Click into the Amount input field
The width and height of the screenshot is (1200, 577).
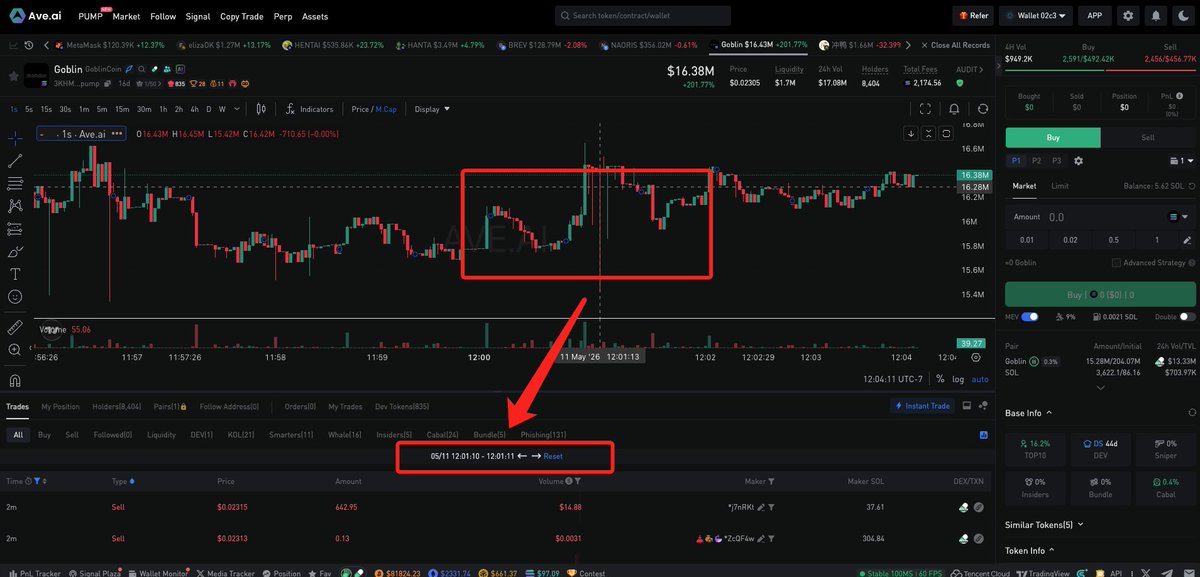tap(1100, 217)
